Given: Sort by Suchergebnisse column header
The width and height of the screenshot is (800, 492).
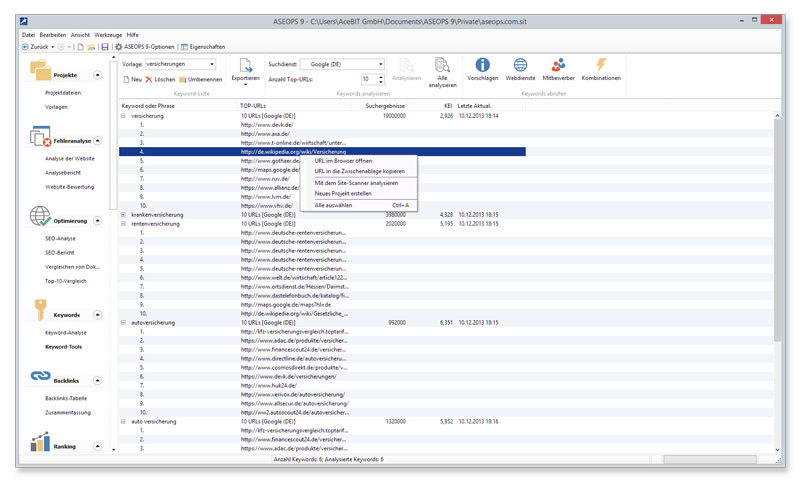Looking at the screenshot, I should (x=385, y=106).
